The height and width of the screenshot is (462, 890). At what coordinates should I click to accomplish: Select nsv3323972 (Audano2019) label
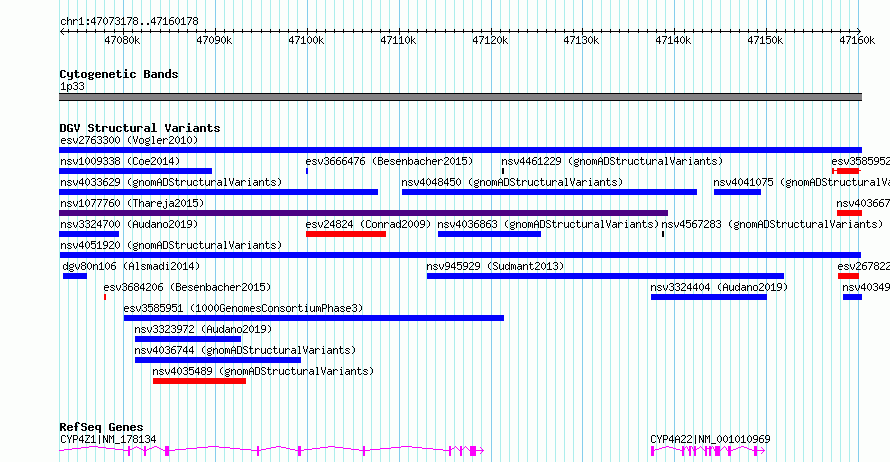tap(203, 329)
